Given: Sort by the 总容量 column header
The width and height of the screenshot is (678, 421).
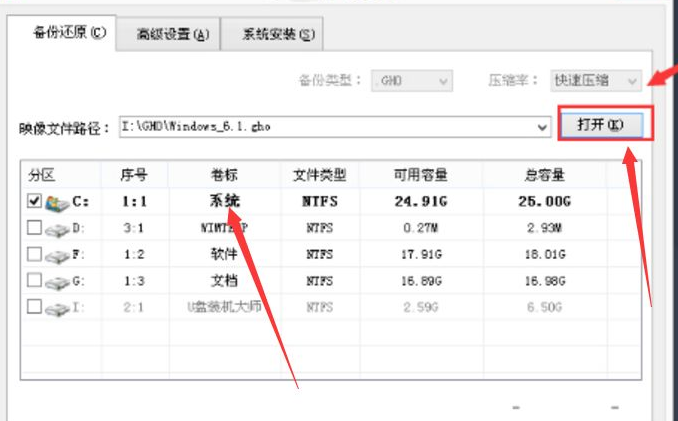Looking at the screenshot, I should (544, 175).
